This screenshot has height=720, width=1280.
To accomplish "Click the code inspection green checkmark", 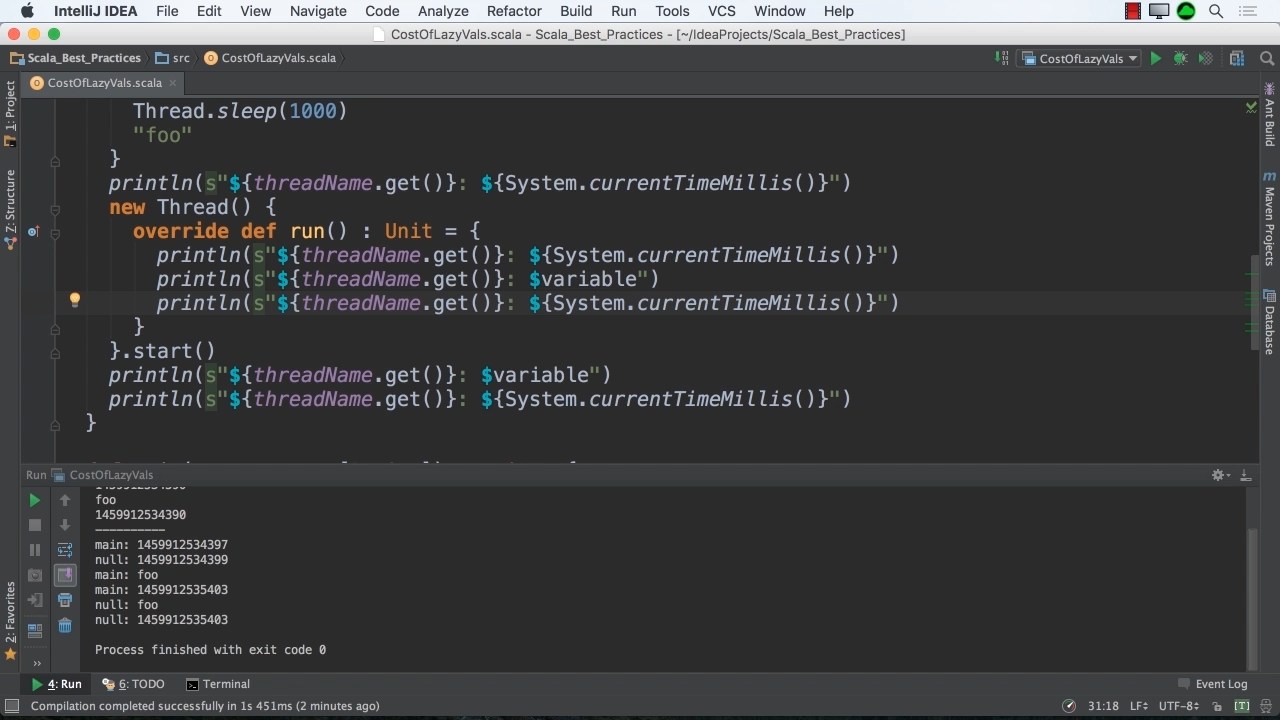I will click(1251, 106).
